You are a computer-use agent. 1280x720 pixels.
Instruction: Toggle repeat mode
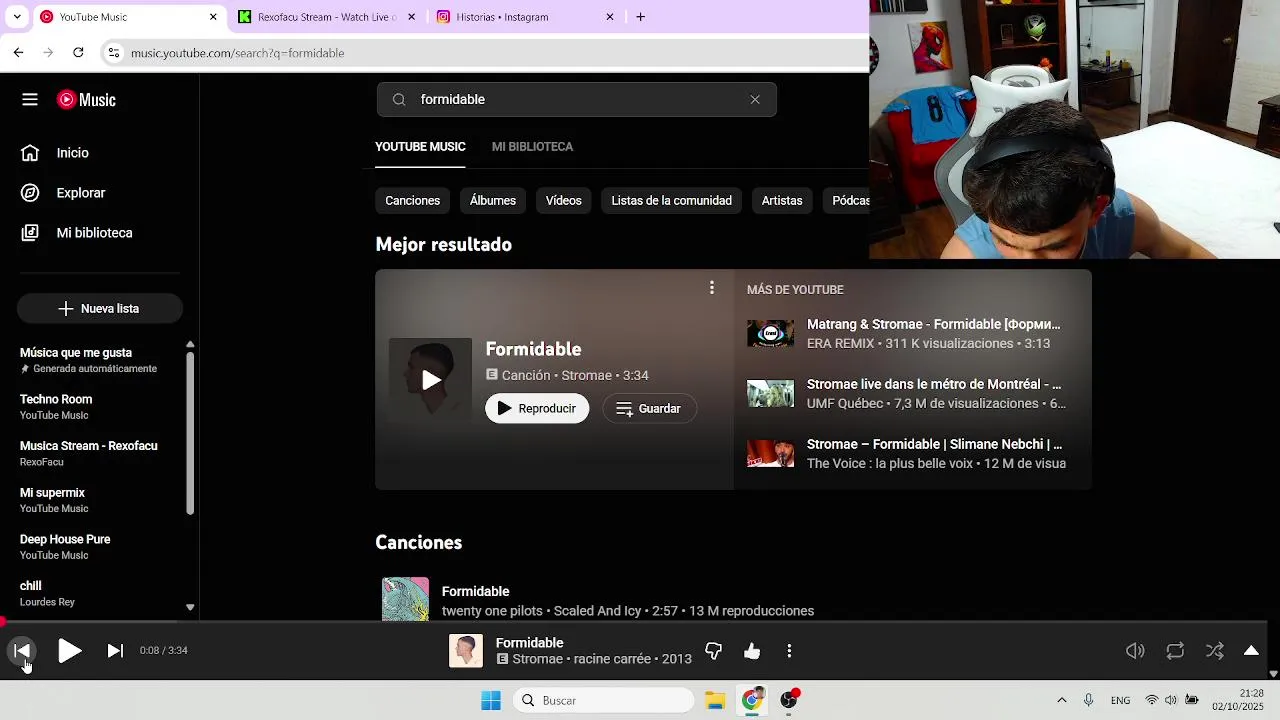click(x=1175, y=651)
